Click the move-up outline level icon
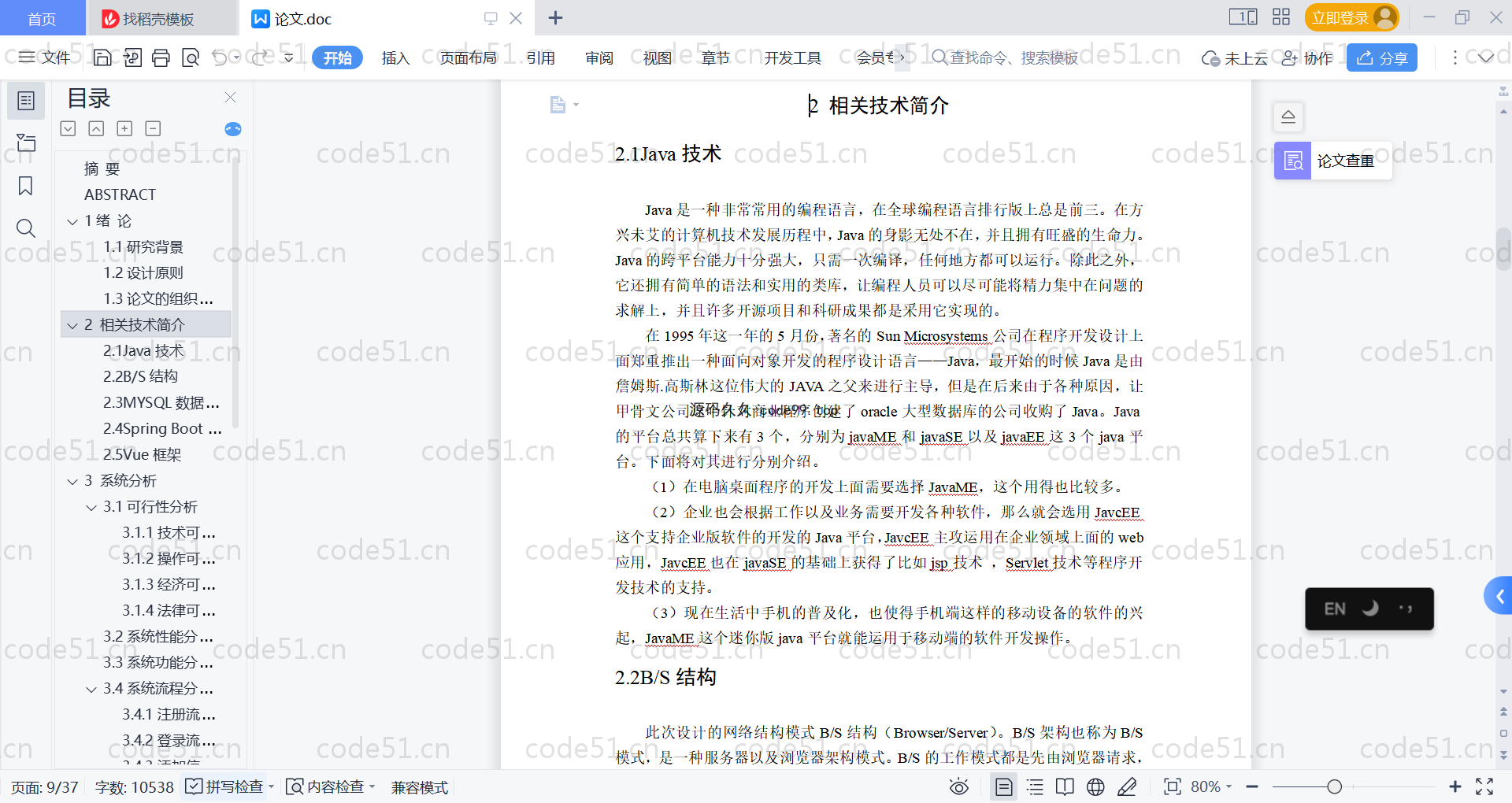Screen dimensions: 1512x803 [x=96, y=128]
